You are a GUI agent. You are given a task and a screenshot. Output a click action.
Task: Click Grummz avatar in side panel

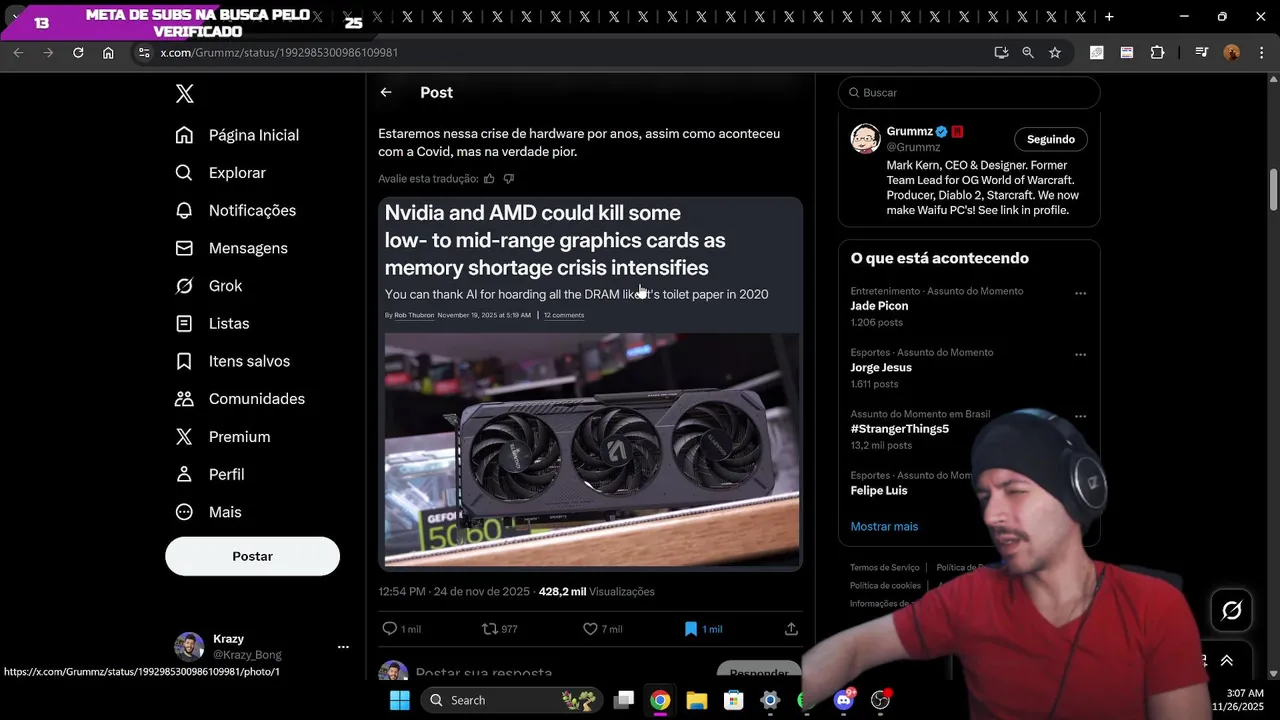[865, 139]
